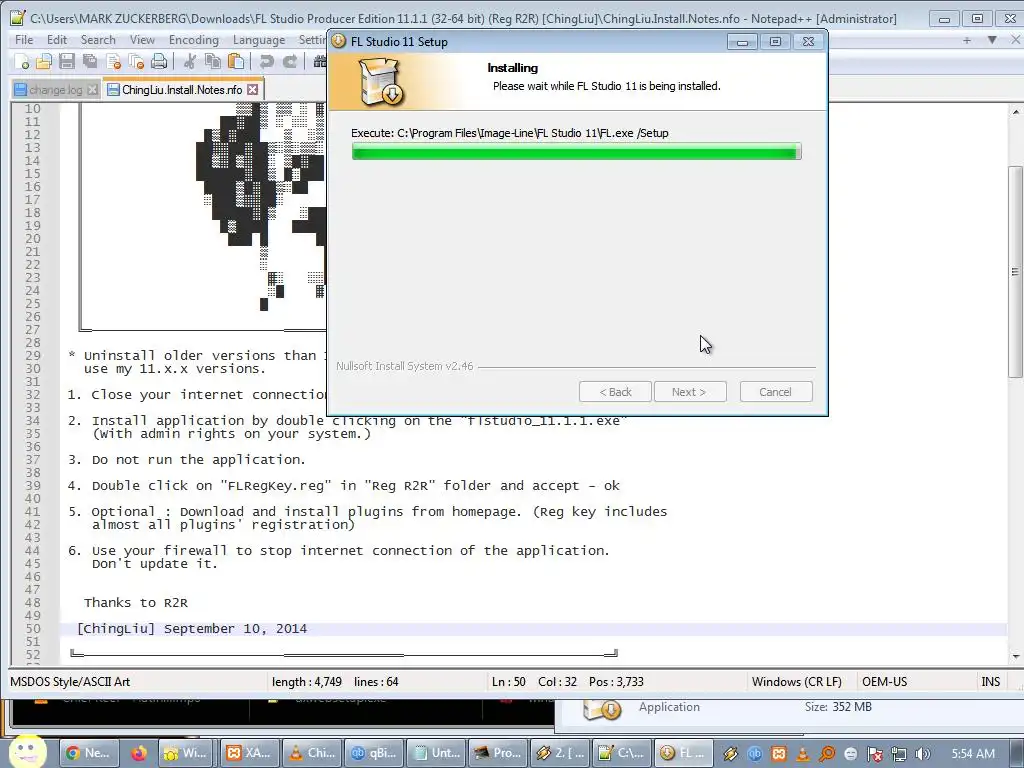Click the length : 4,749 status bar entry
1024x768 pixels.
(x=307, y=681)
